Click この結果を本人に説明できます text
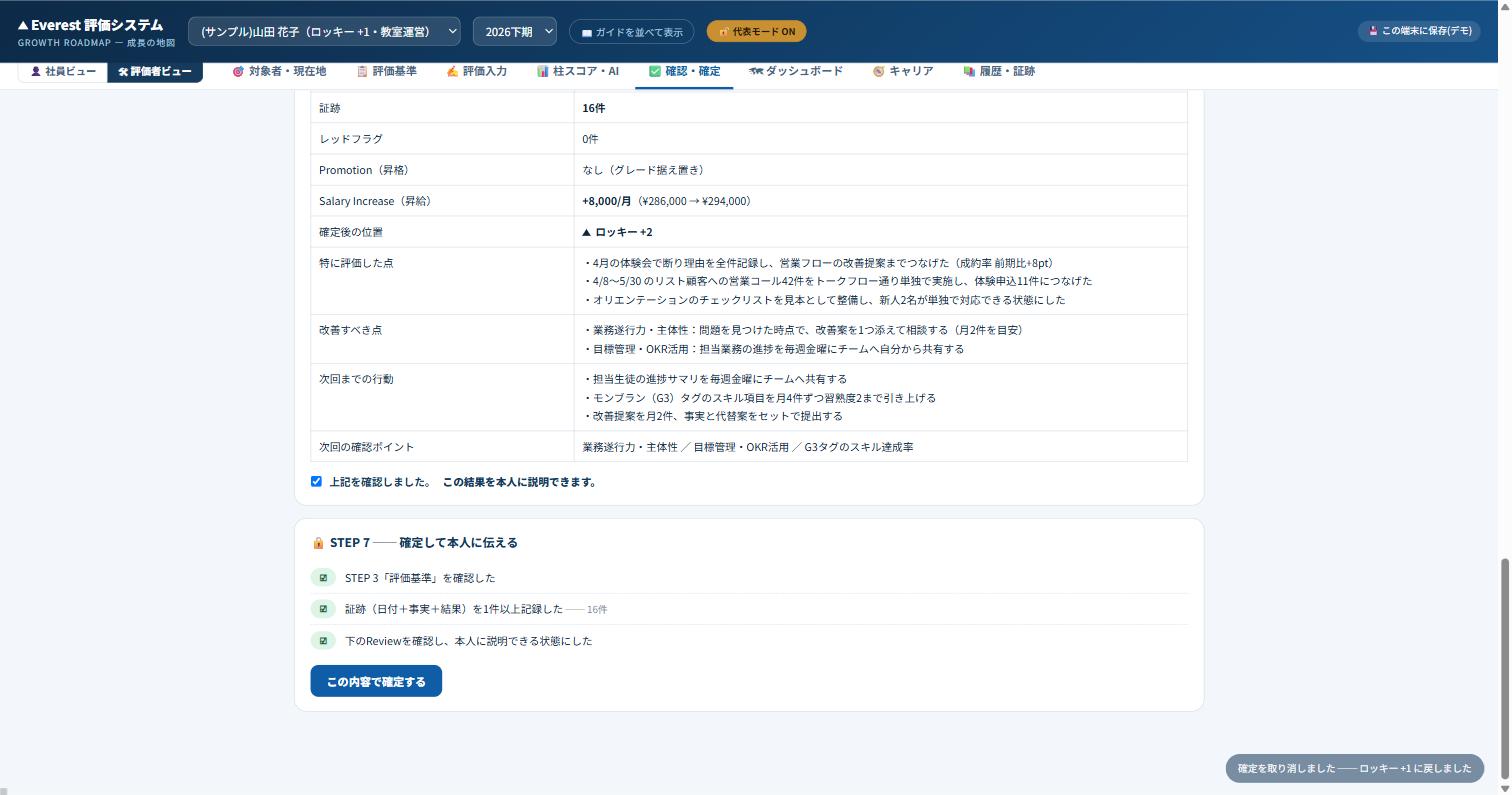 point(520,482)
